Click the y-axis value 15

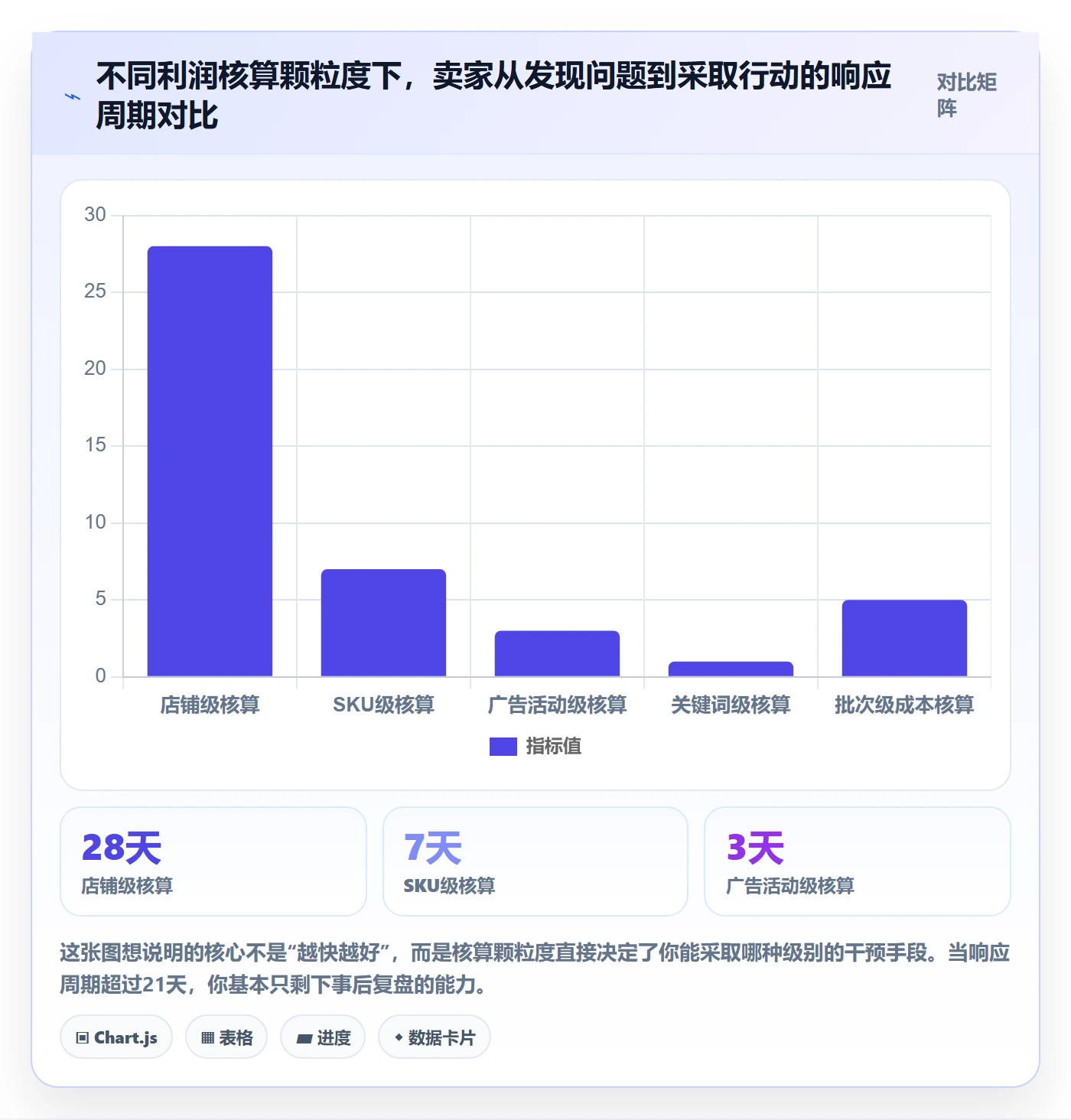[95, 445]
